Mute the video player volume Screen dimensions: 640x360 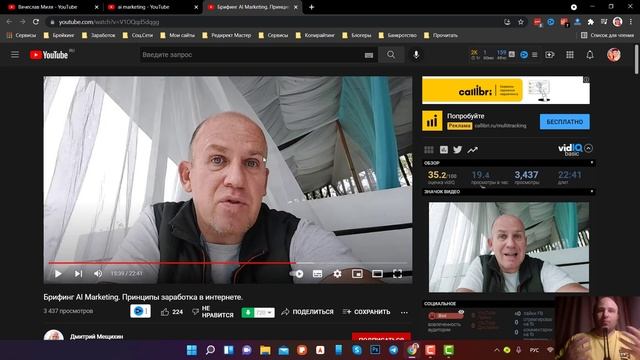coord(98,273)
